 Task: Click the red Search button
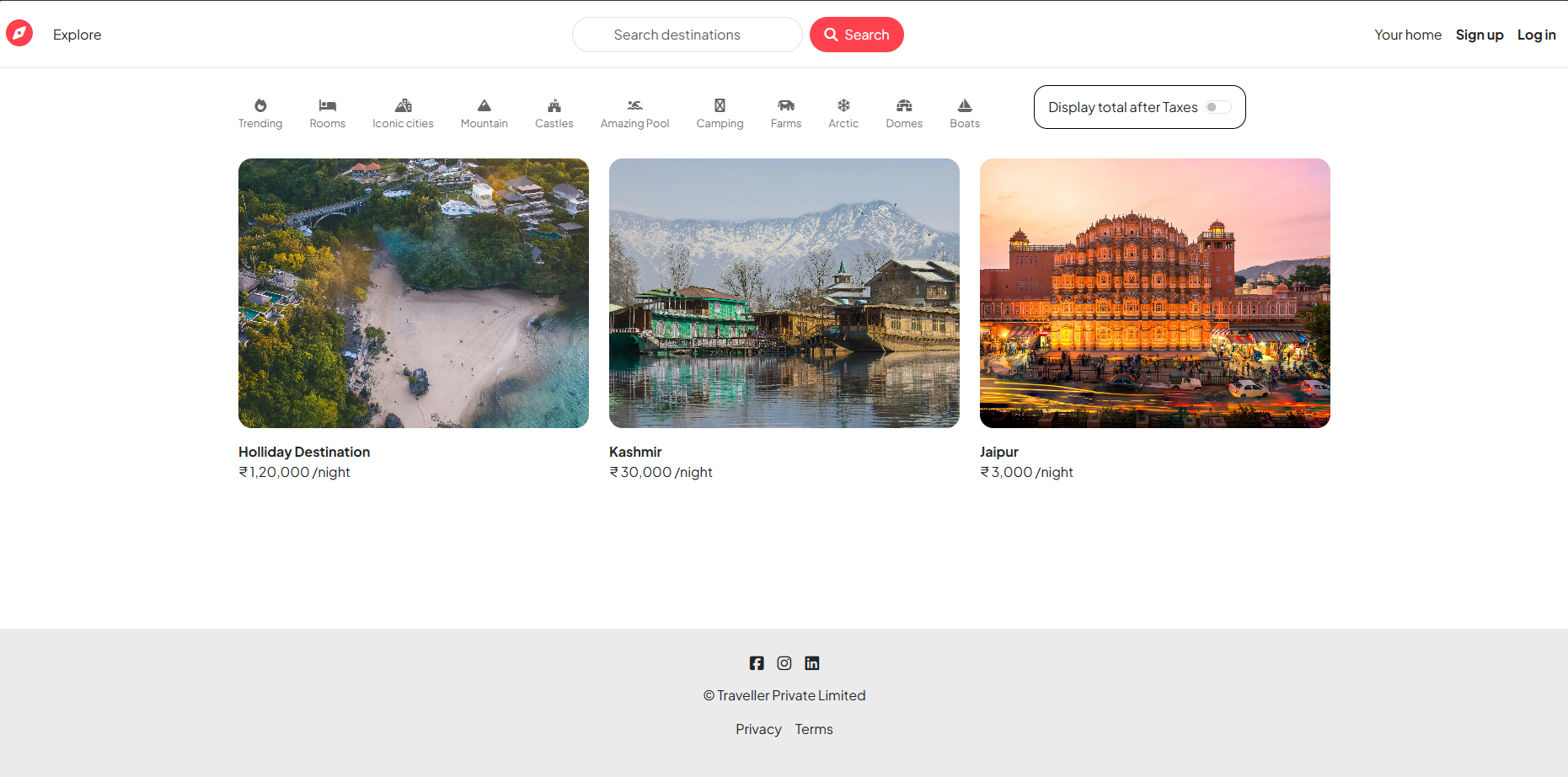(856, 35)
